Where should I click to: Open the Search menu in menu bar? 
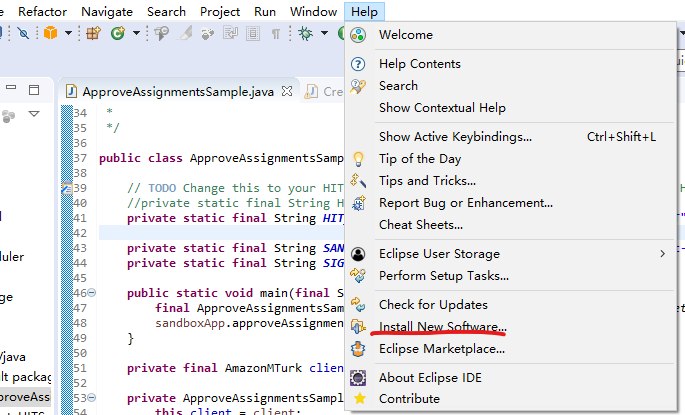[x=166, y=12]
